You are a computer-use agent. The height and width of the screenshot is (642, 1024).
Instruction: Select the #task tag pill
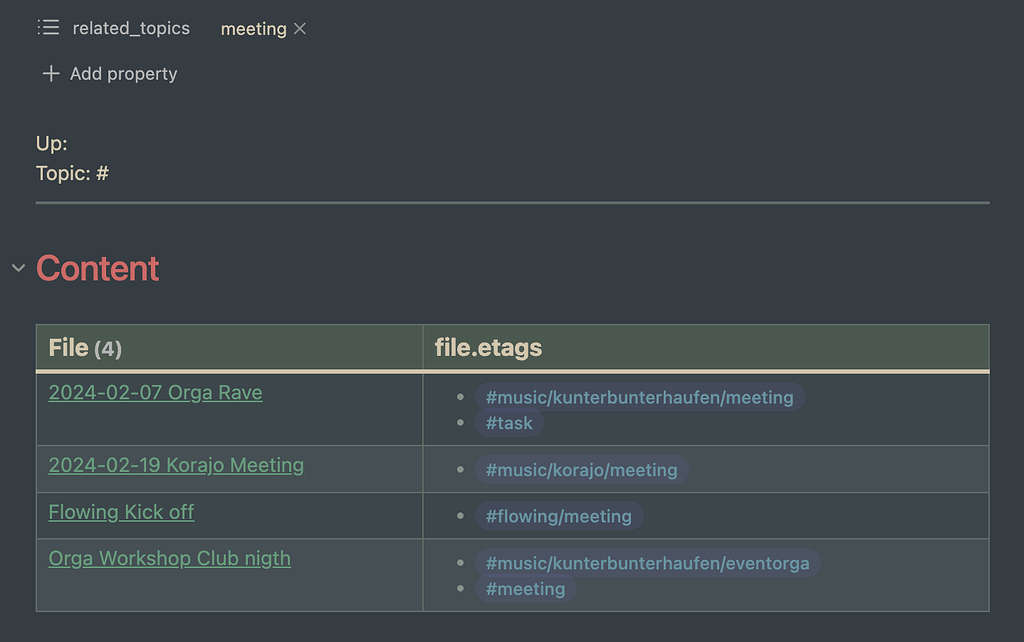click(x=509, y=423)
